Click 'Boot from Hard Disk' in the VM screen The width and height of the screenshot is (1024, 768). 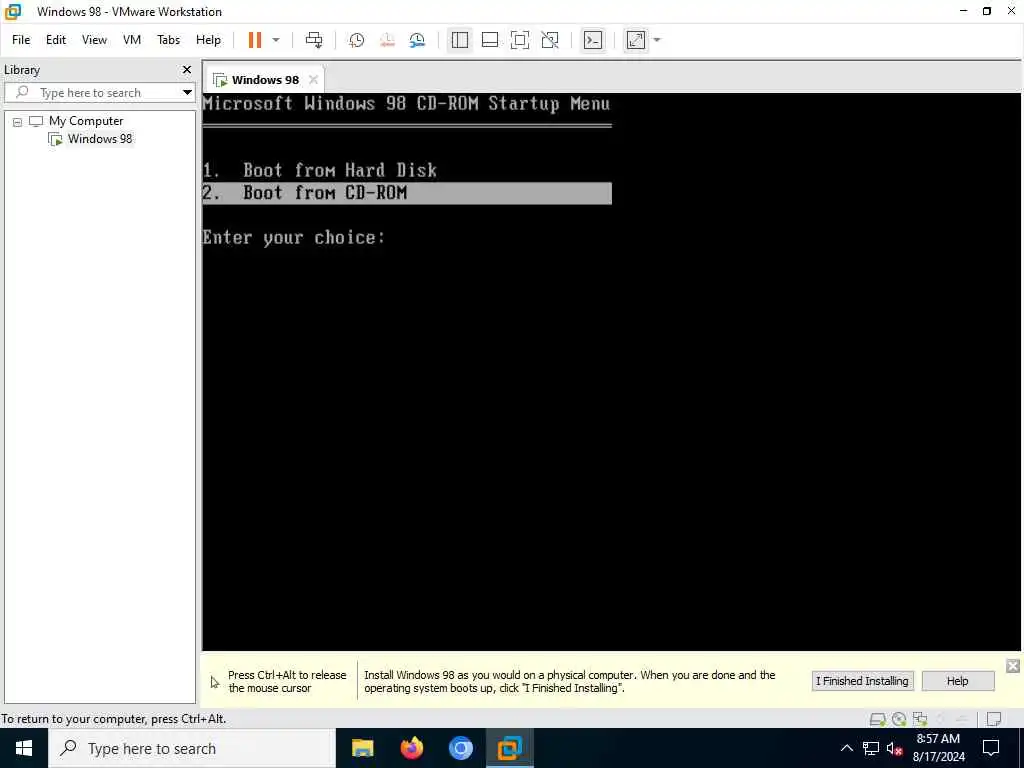pos(340,170)
